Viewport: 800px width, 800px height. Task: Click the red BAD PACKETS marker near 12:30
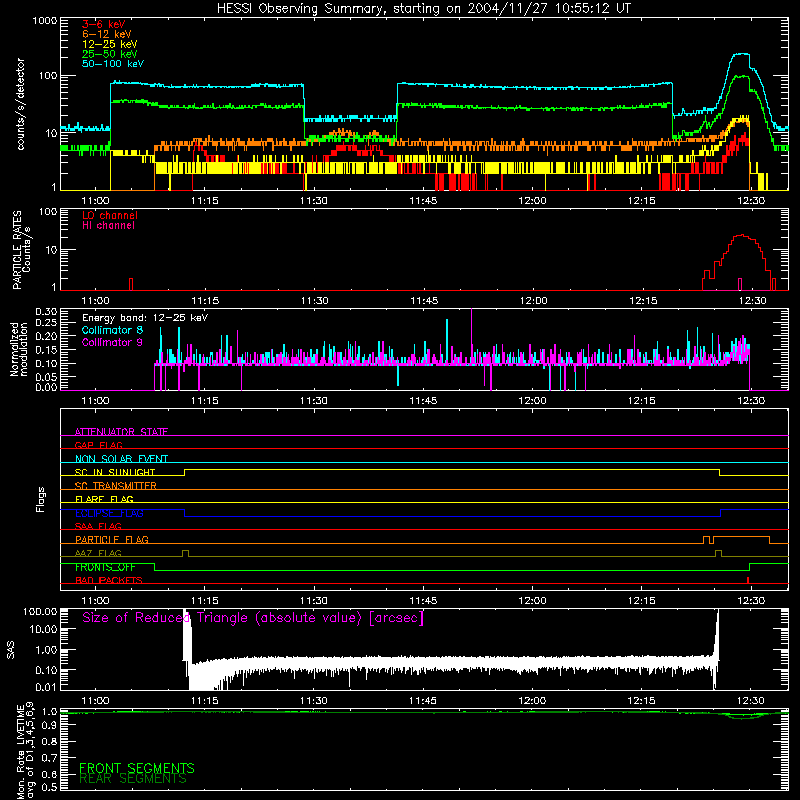(x=747, y=580)
